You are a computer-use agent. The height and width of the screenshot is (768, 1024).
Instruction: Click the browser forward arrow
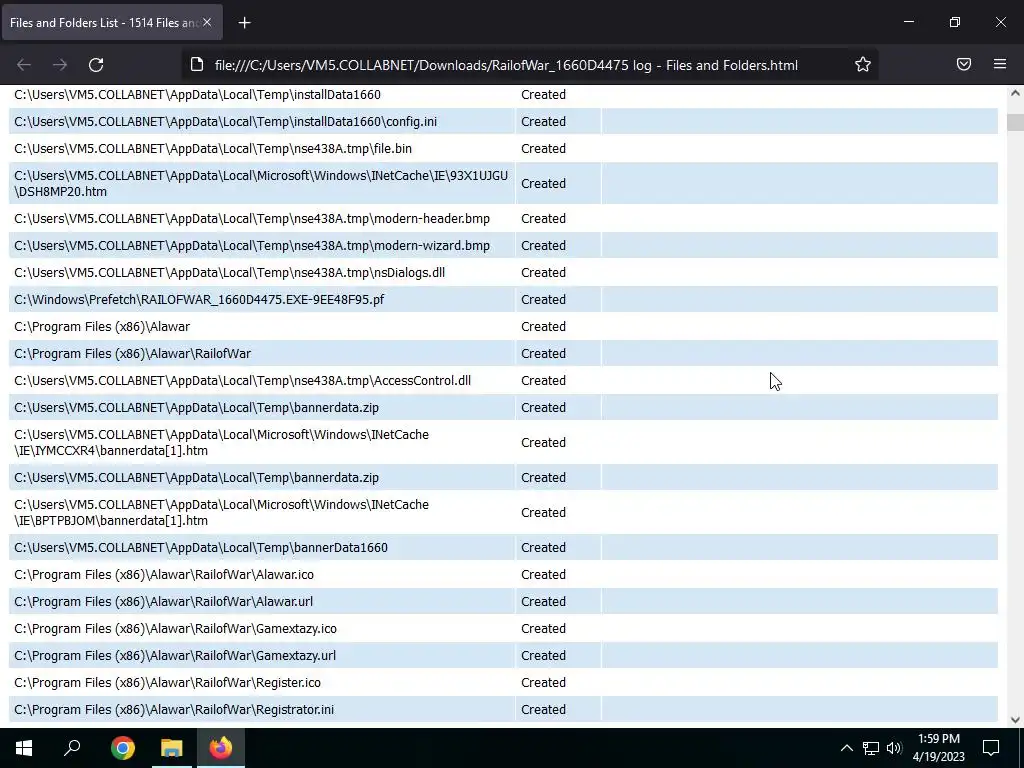[60, 65]
